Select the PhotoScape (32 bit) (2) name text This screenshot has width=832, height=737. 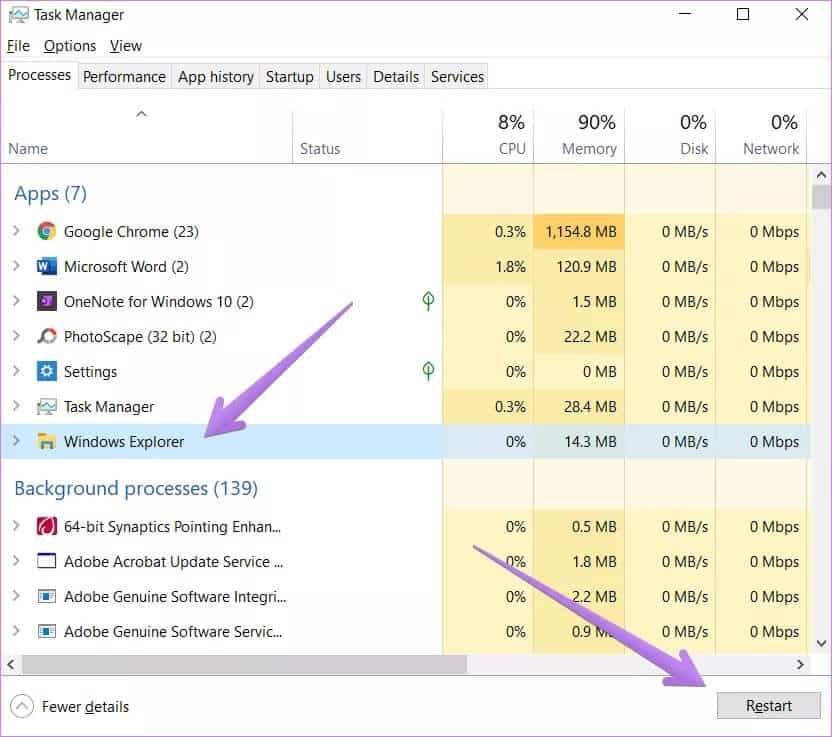click(x=140, y=337)
